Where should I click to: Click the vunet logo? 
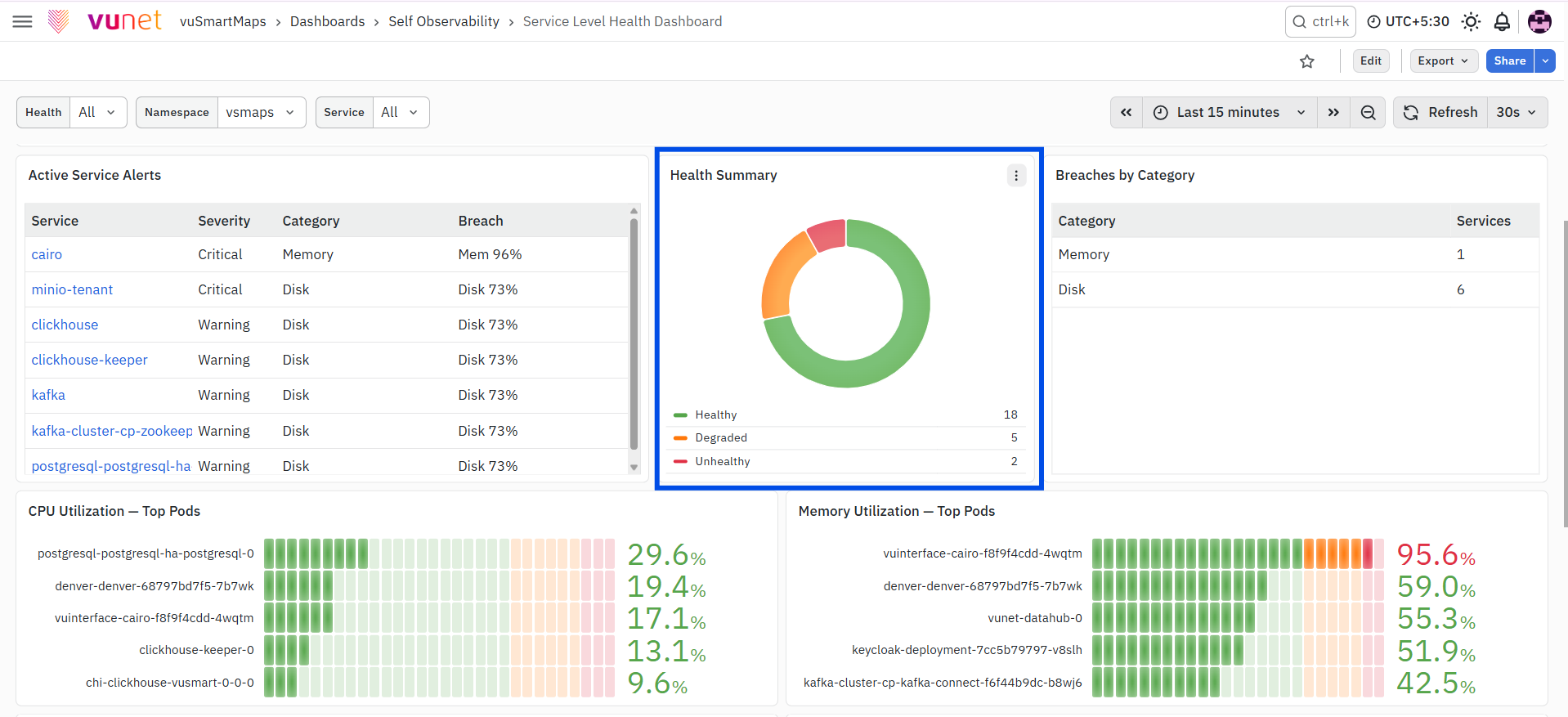pyautogui.click(x=105, y=21)
